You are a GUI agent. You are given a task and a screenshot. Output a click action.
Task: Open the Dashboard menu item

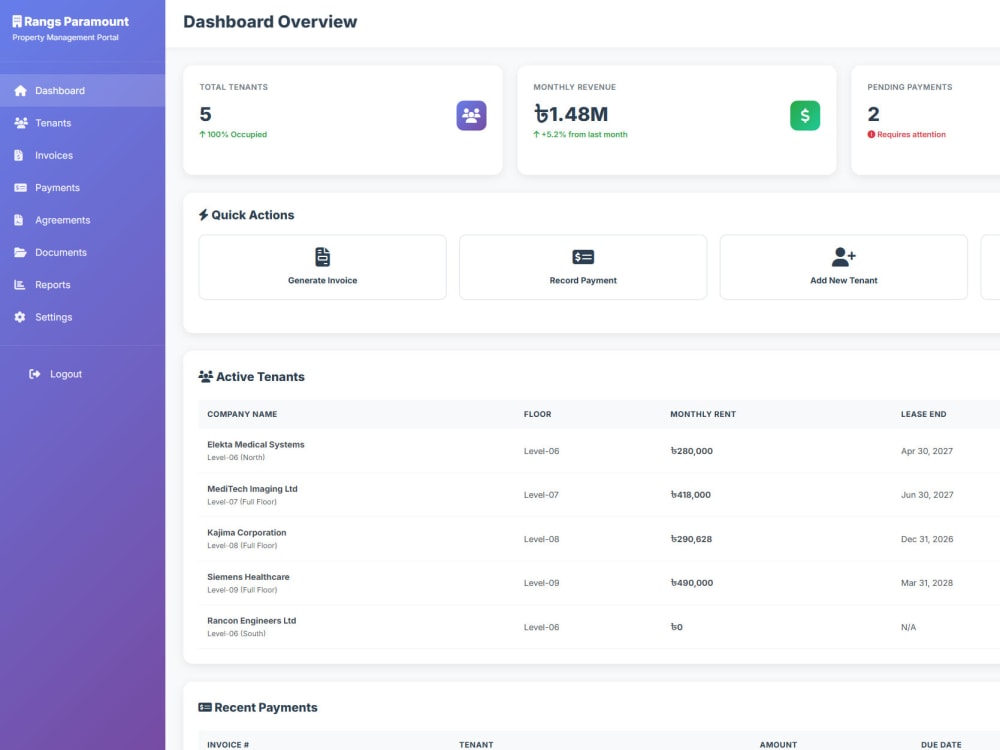click(x=82, y=91)
